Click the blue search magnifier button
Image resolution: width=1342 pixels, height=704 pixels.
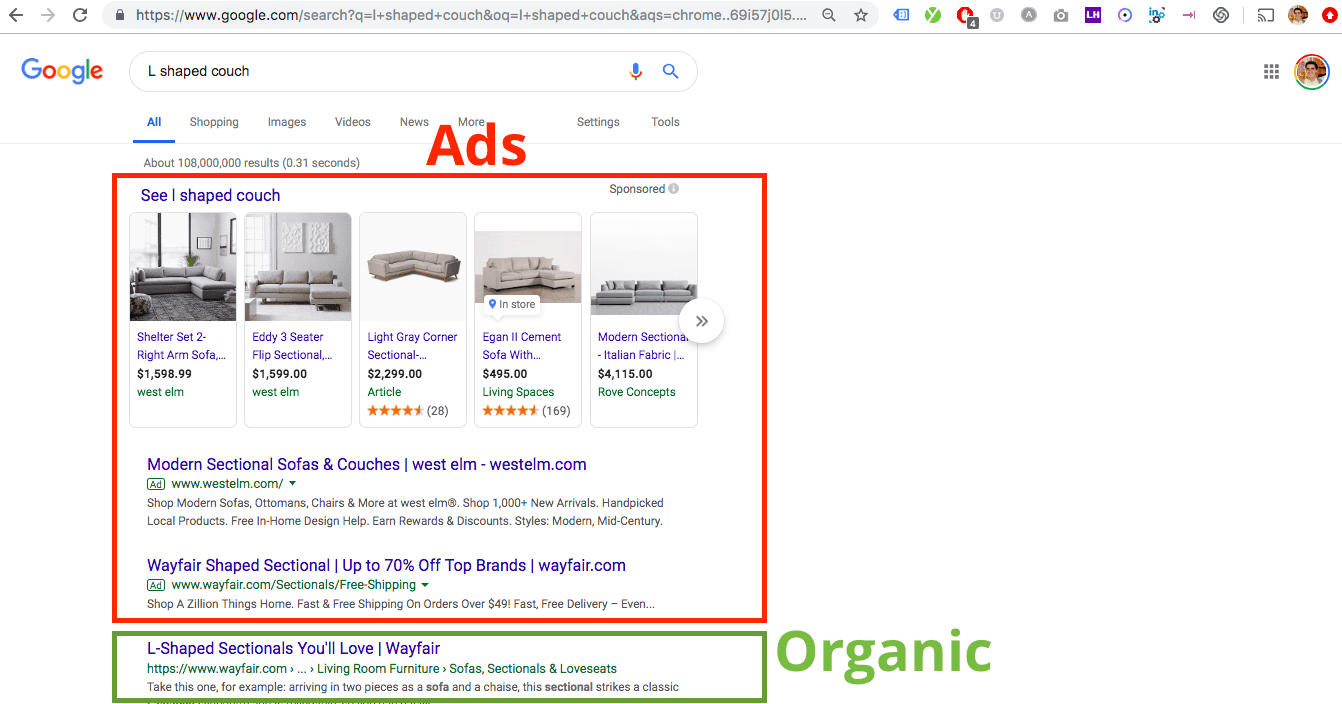coord(671,71)
